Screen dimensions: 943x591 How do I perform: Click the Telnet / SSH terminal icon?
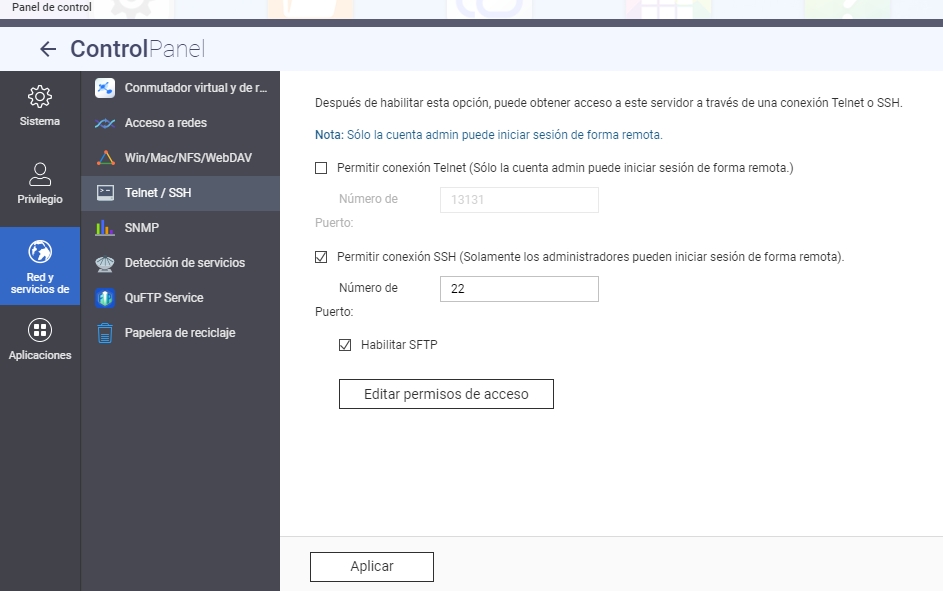[x=105, y=192]
